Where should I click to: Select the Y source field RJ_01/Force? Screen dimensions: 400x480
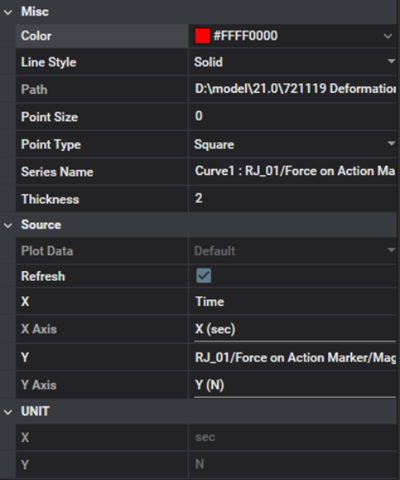(x=293, y=358)
